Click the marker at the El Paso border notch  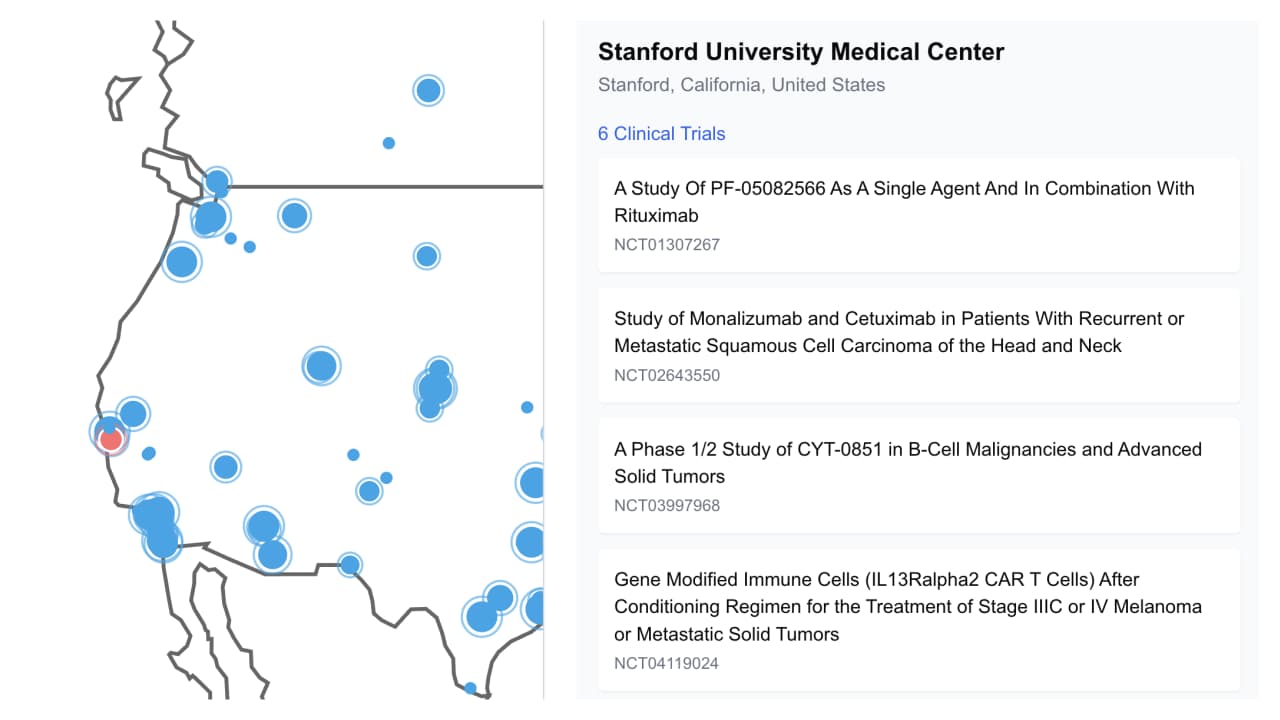point(349,565)
